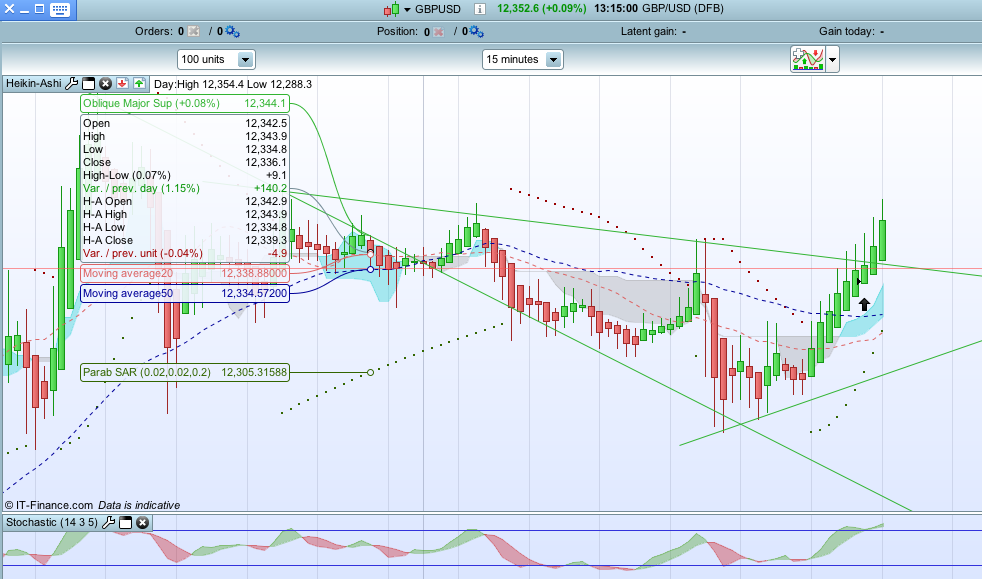This screenshot has width=982, height=579.
Task: Click the High-Low (0.07%) row
Action: click(x=185, y=175)
